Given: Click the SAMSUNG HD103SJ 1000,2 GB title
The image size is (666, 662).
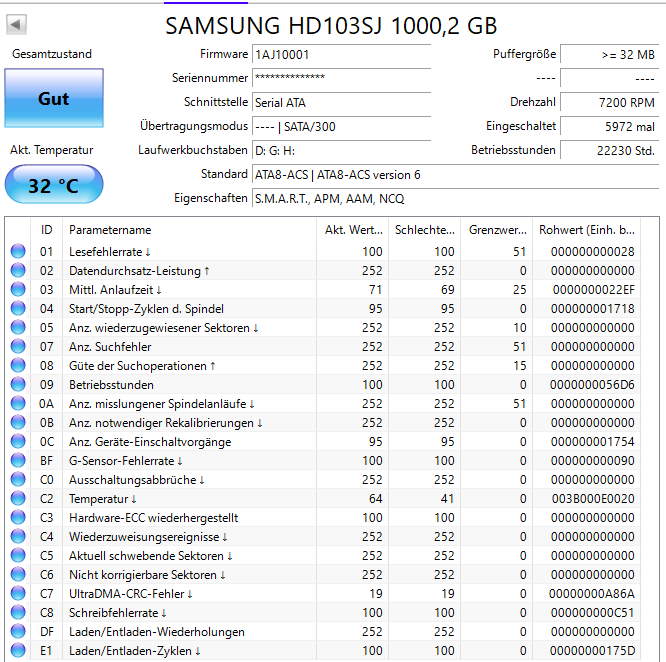Looking at the screenshot, I should 331,25.
